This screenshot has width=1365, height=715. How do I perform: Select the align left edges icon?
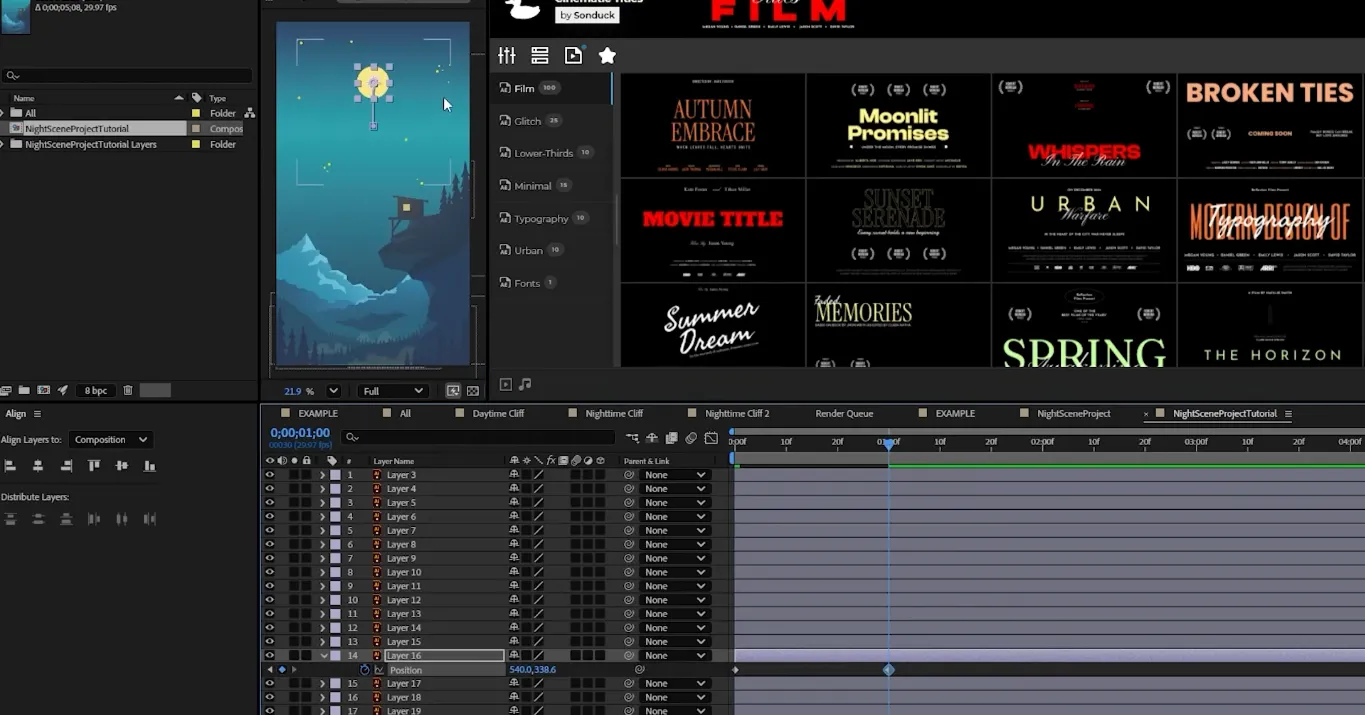tap(12, 466)
